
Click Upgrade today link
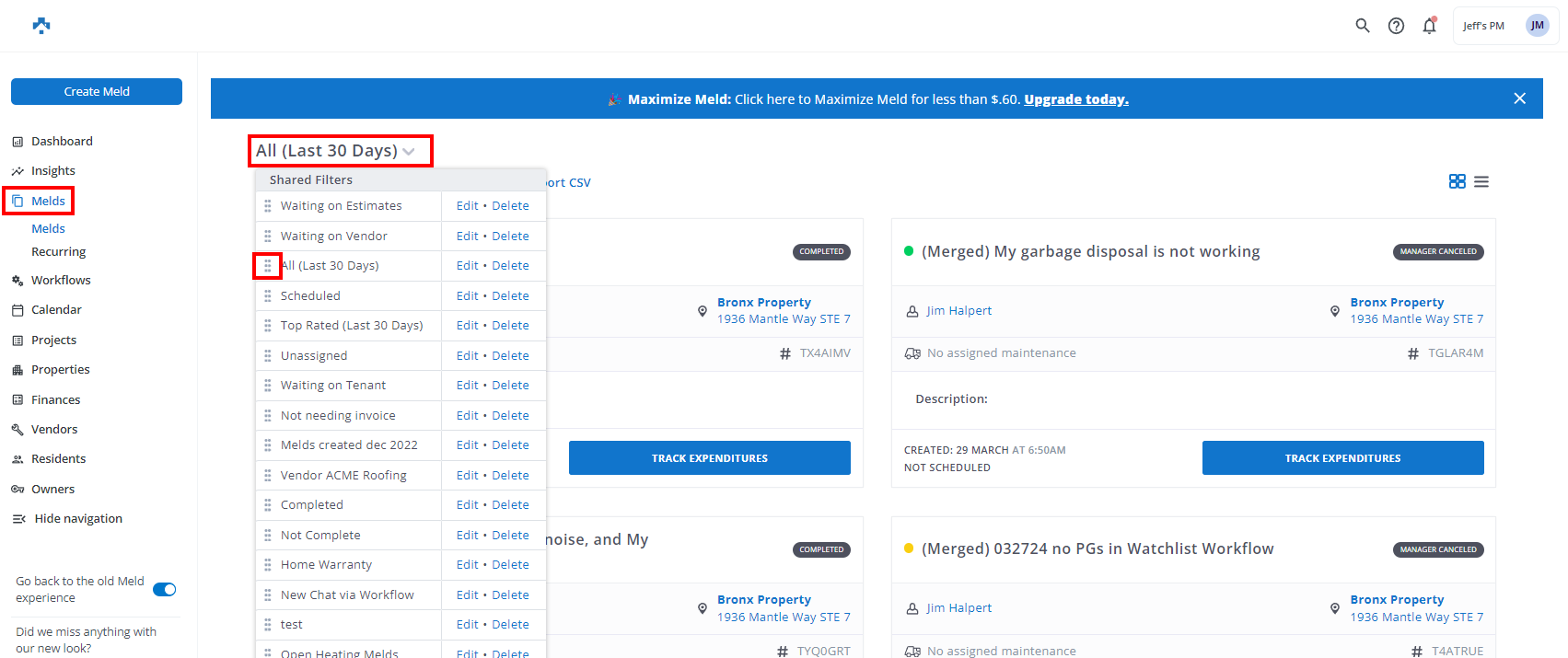click(x=1075, y=99)
